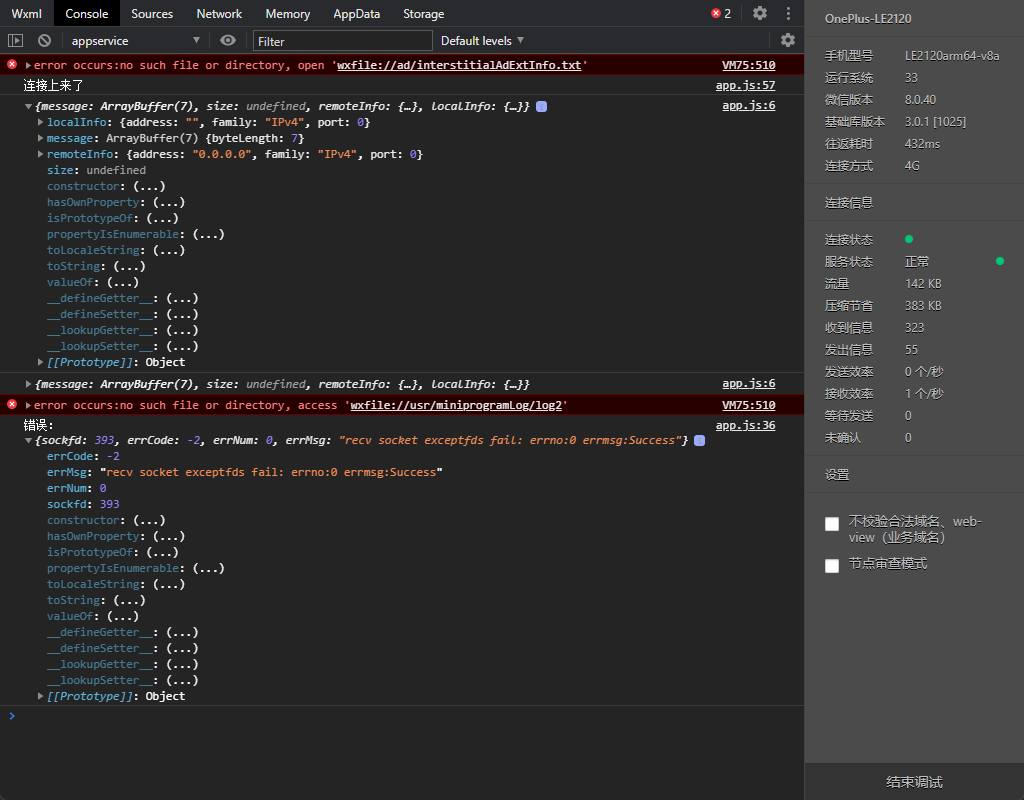
Task: Click error icon on miniprogramLog row
Action: (x=12, y=404)
